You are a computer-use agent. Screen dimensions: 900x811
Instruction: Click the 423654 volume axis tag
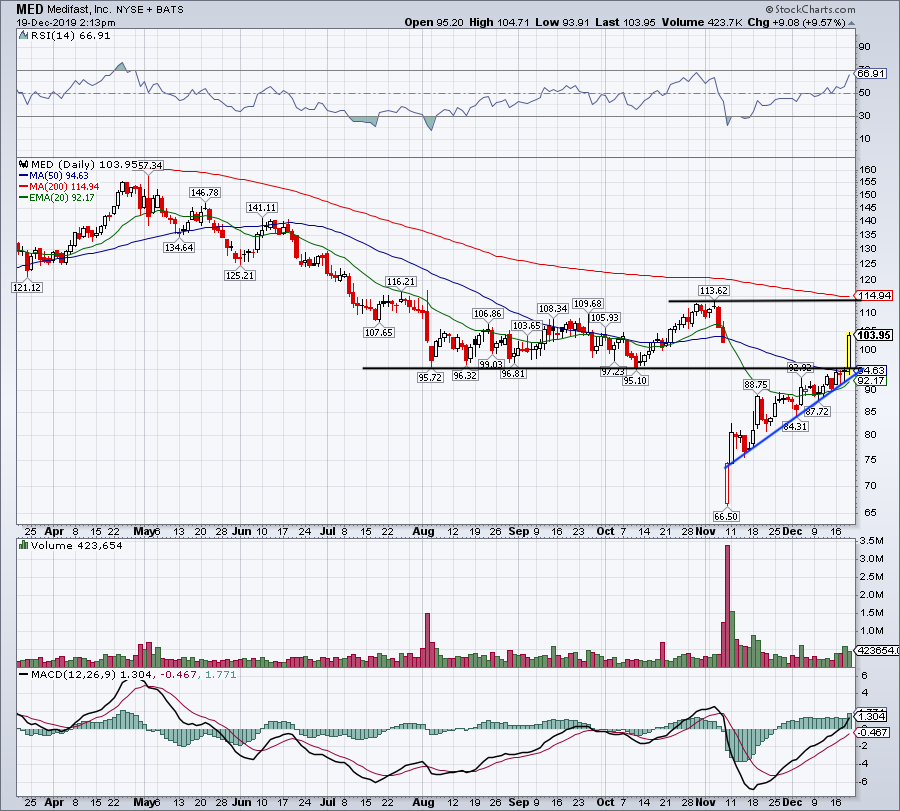(x=878, y=650)
